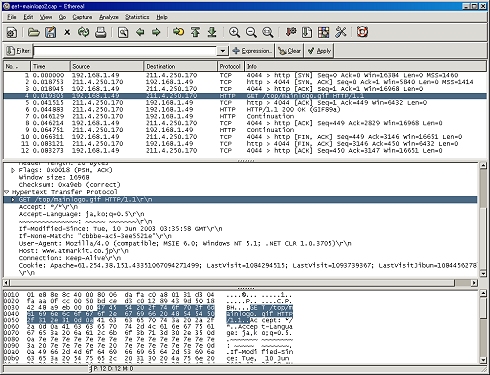Open Find Packet magnifier icon
This screenshot has width=490, height=375.
point(123,32)
